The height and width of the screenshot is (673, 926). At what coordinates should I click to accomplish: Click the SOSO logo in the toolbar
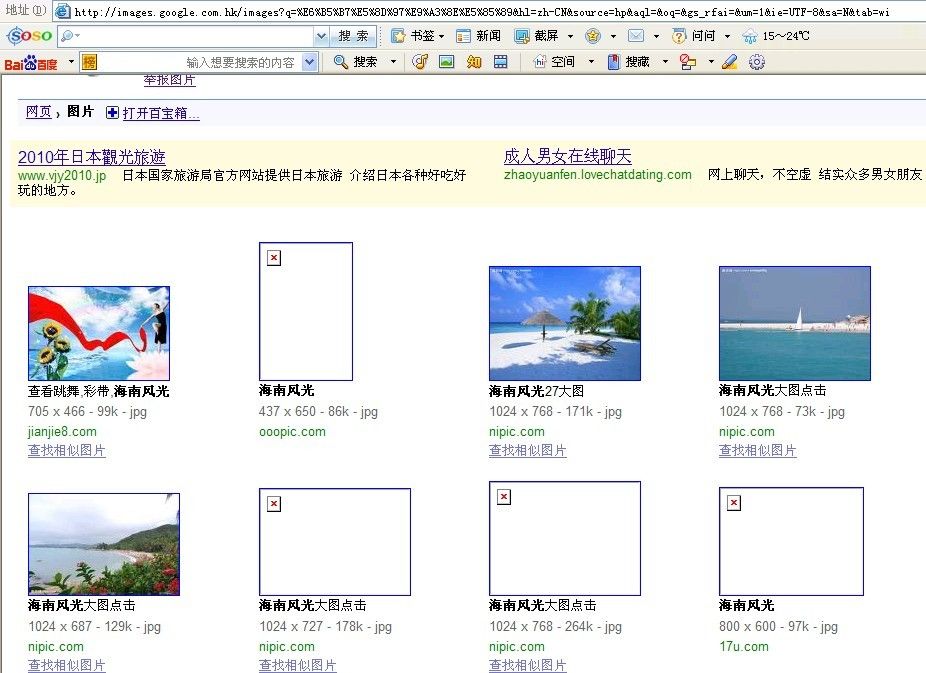pyautogui.click(x=29, y=36)
